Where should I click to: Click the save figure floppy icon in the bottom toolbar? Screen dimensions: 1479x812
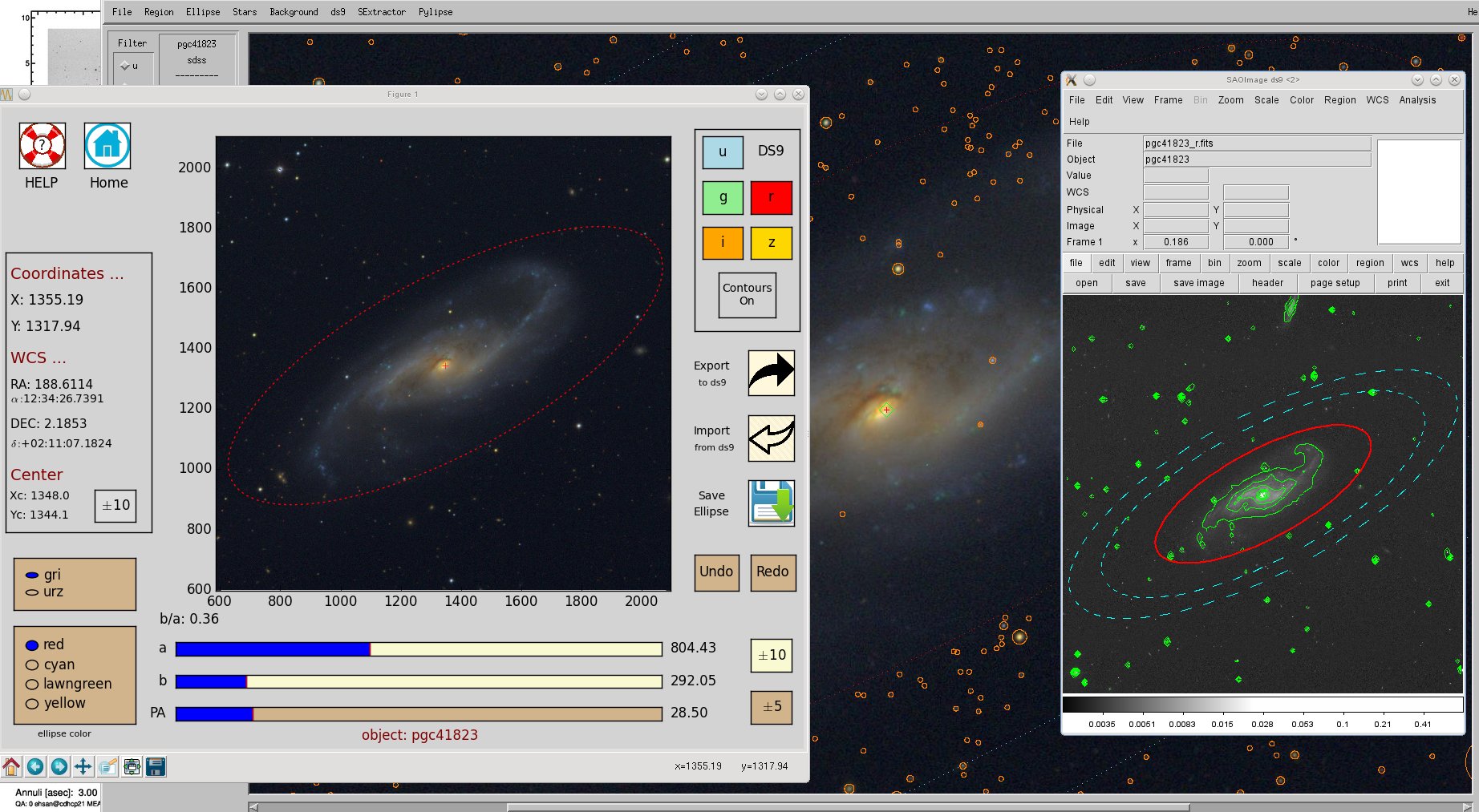point(156,767)
